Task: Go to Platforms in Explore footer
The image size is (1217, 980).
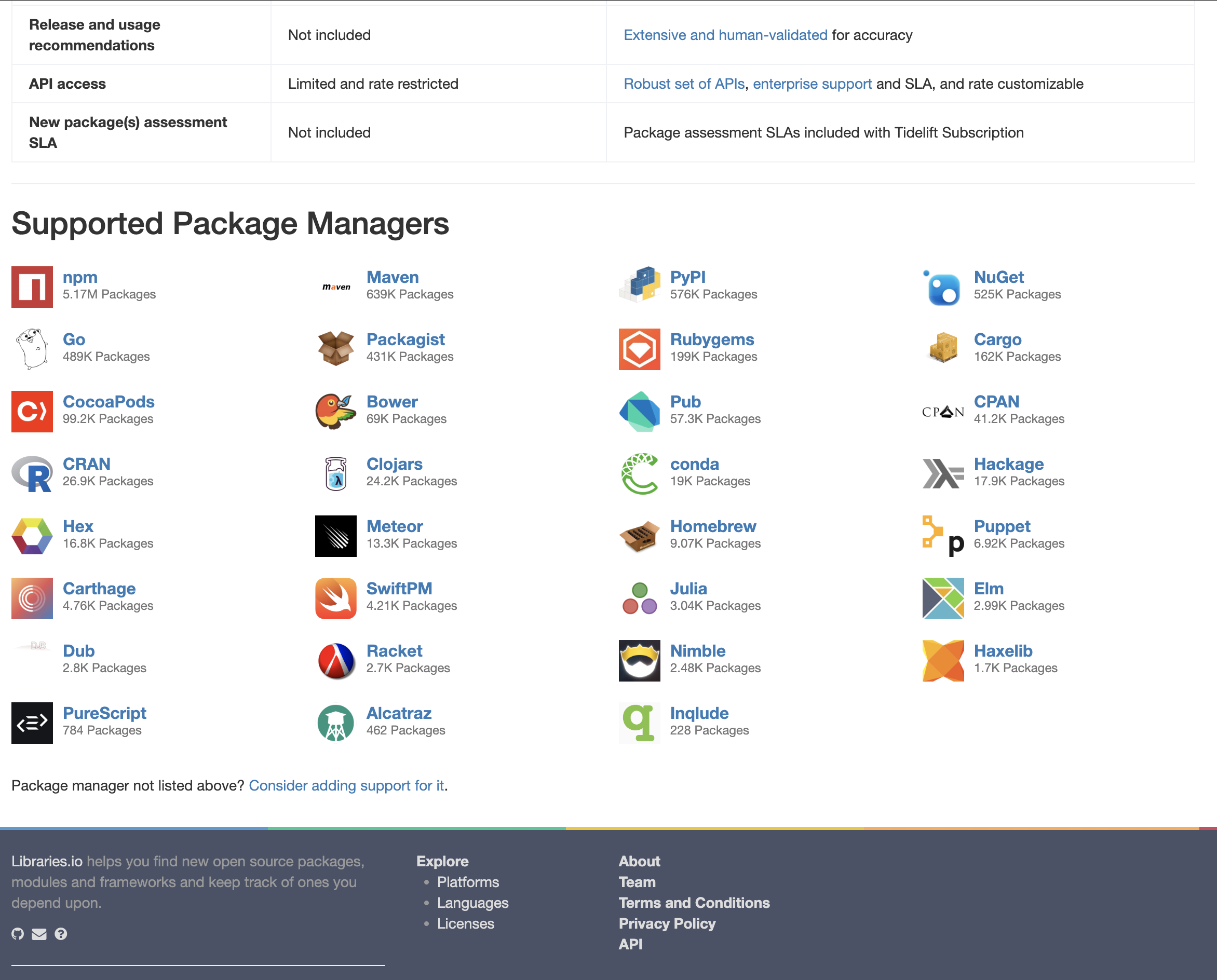Action: (468, 882)
